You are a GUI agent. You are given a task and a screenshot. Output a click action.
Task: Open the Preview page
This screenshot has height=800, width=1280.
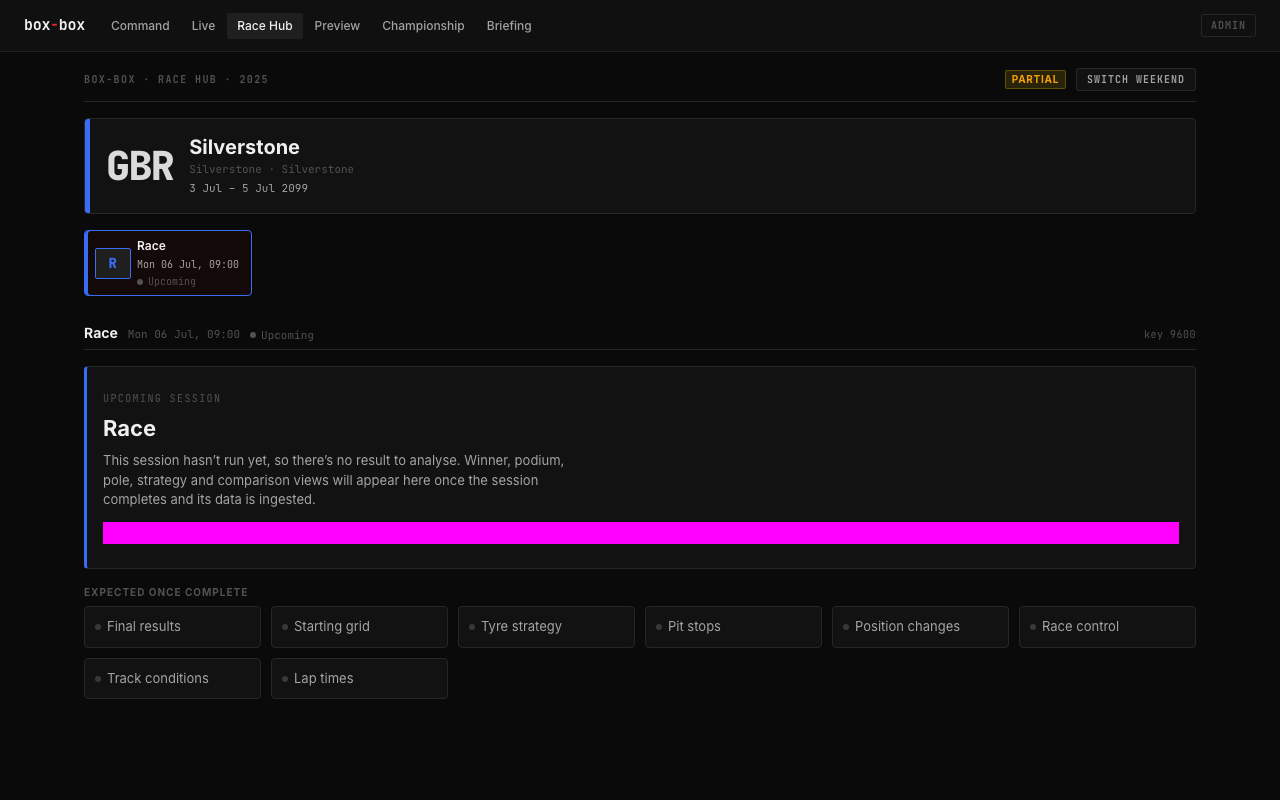click(337, 26)
